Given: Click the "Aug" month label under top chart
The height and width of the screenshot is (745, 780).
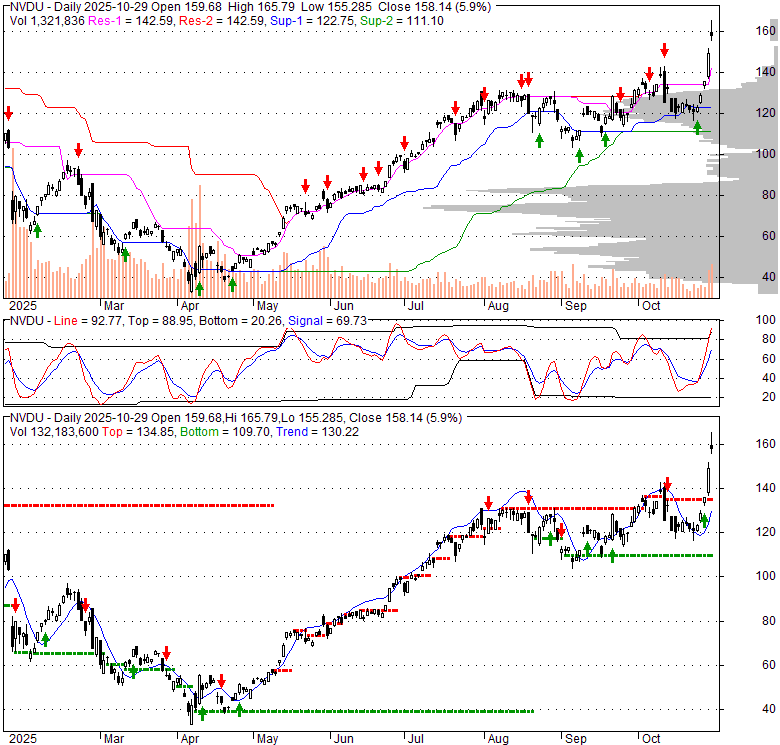Looking at the screenshot, I should 498,306.
